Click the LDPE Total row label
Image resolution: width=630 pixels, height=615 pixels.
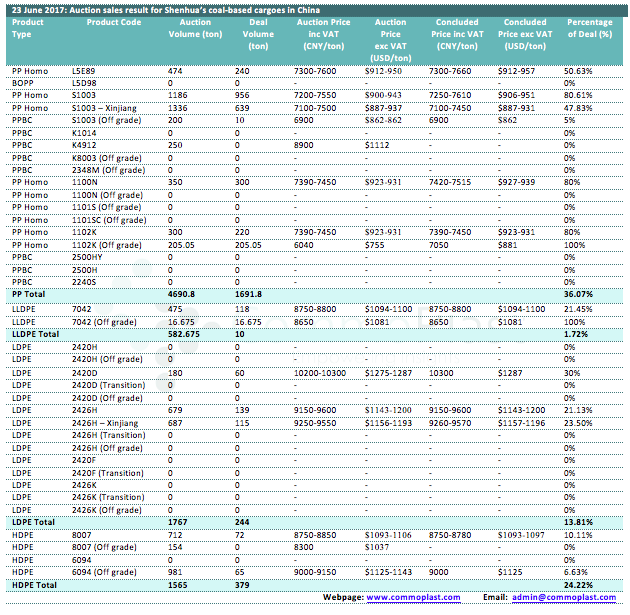[34, 522]
